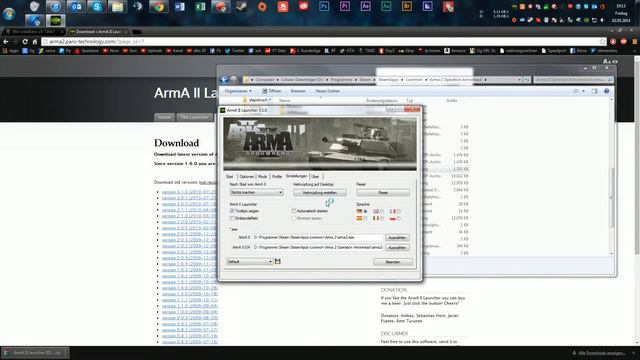Viewport: 640px width, 360px height.
Task: Launch Adobe Premiere Pro from the taskbar
Action: [x=345, y=7]
